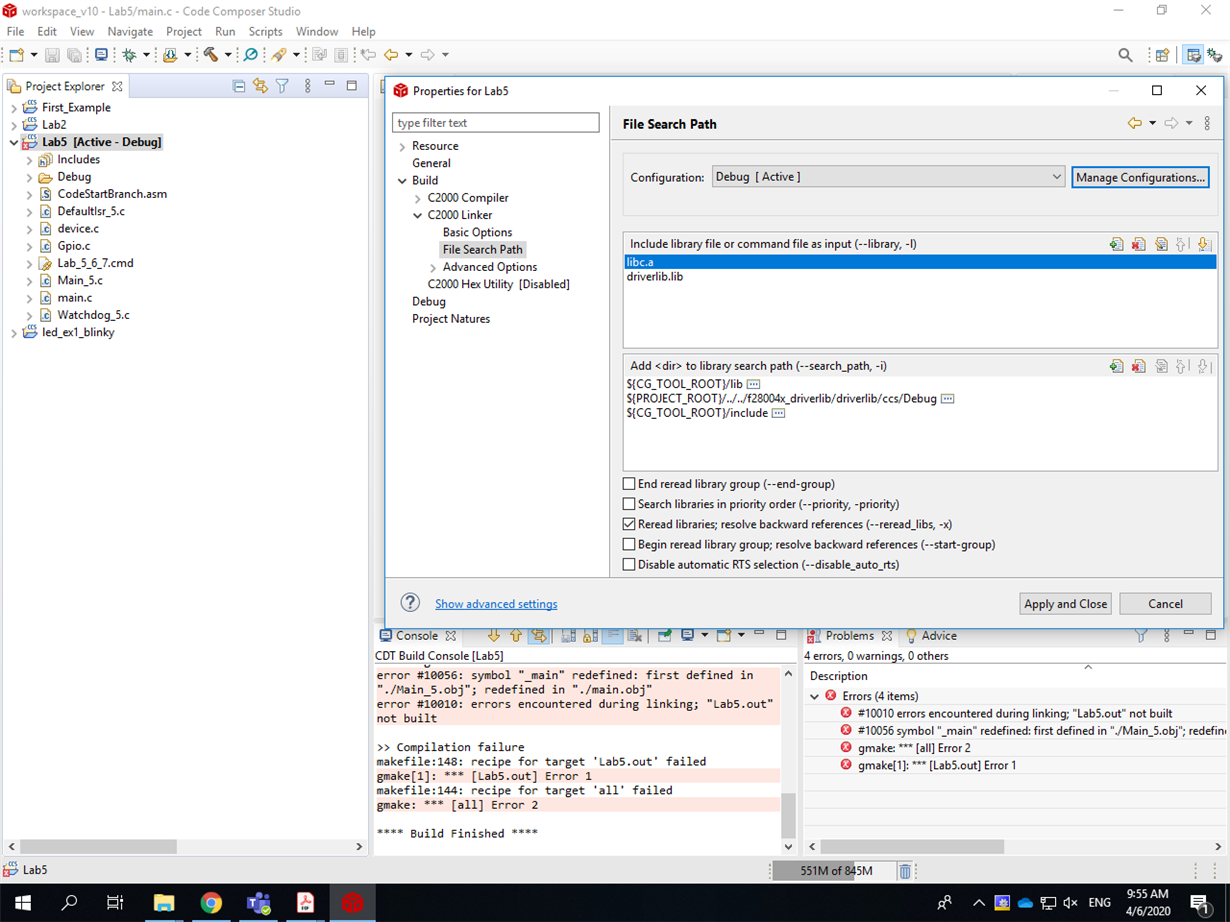This screenshot has width=1230, height=922.
Task: Click the Flash/load program toolbar icon
Action: [171, 55]
